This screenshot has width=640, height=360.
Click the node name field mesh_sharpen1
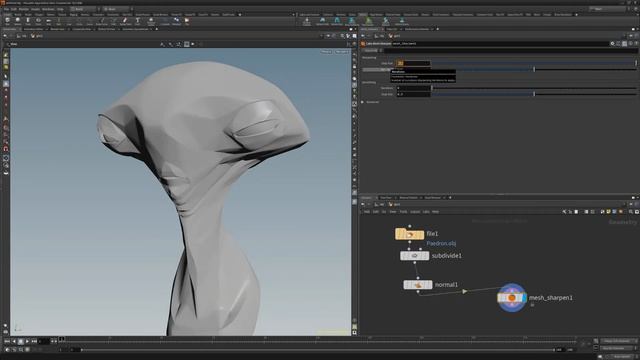[499, 43]
